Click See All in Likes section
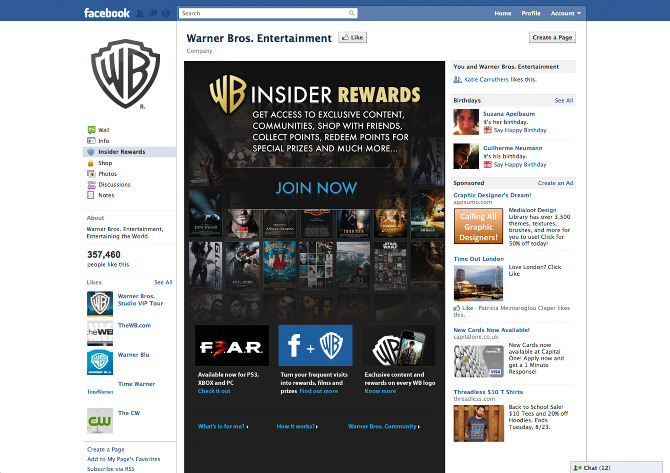This screenshot has width=670, height=473. 163,282
